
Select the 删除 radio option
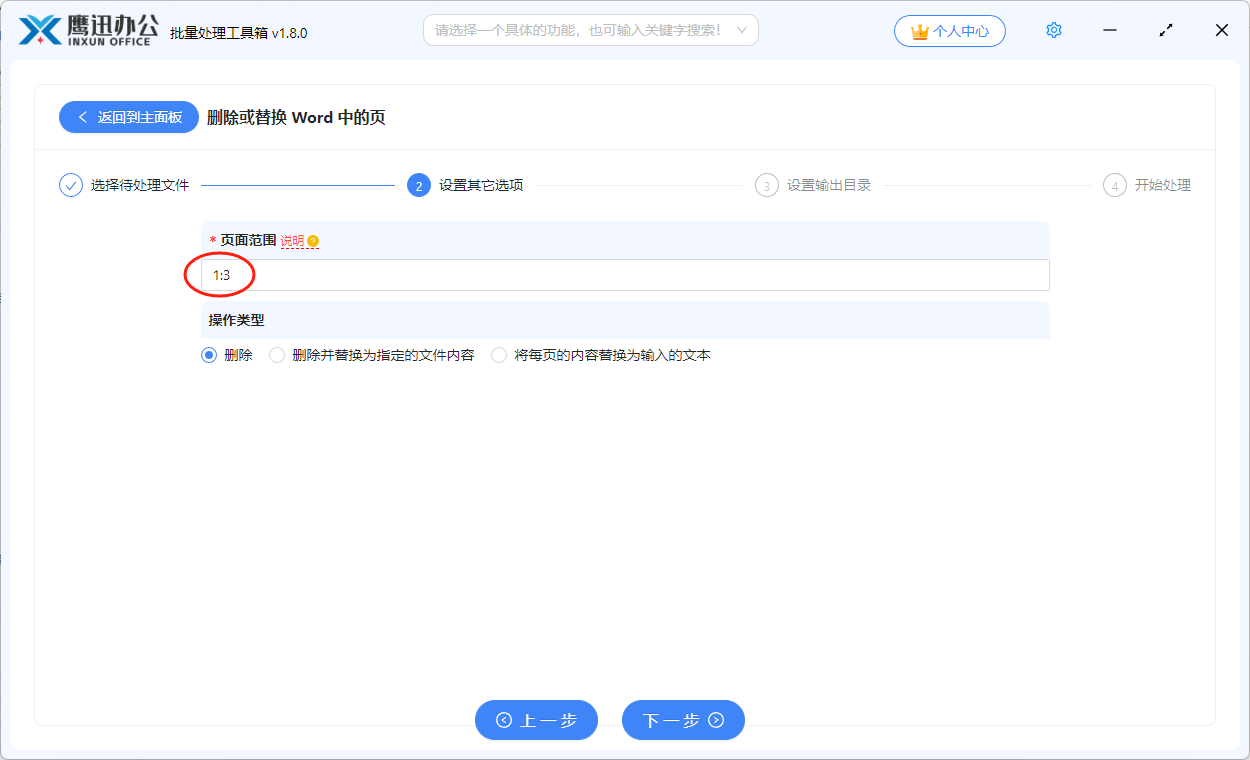(209, 355)
